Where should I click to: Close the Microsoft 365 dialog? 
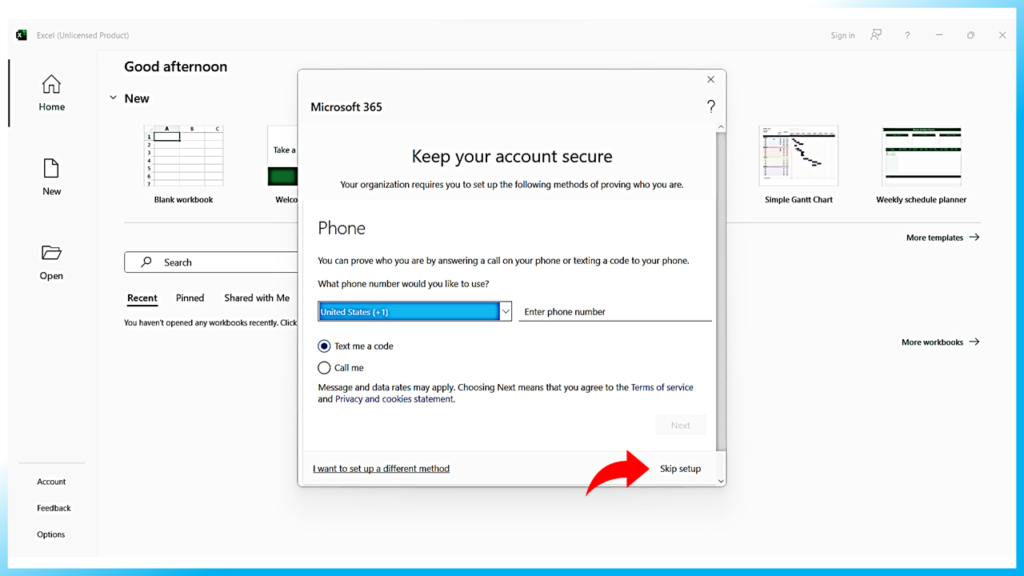(711, 80)
